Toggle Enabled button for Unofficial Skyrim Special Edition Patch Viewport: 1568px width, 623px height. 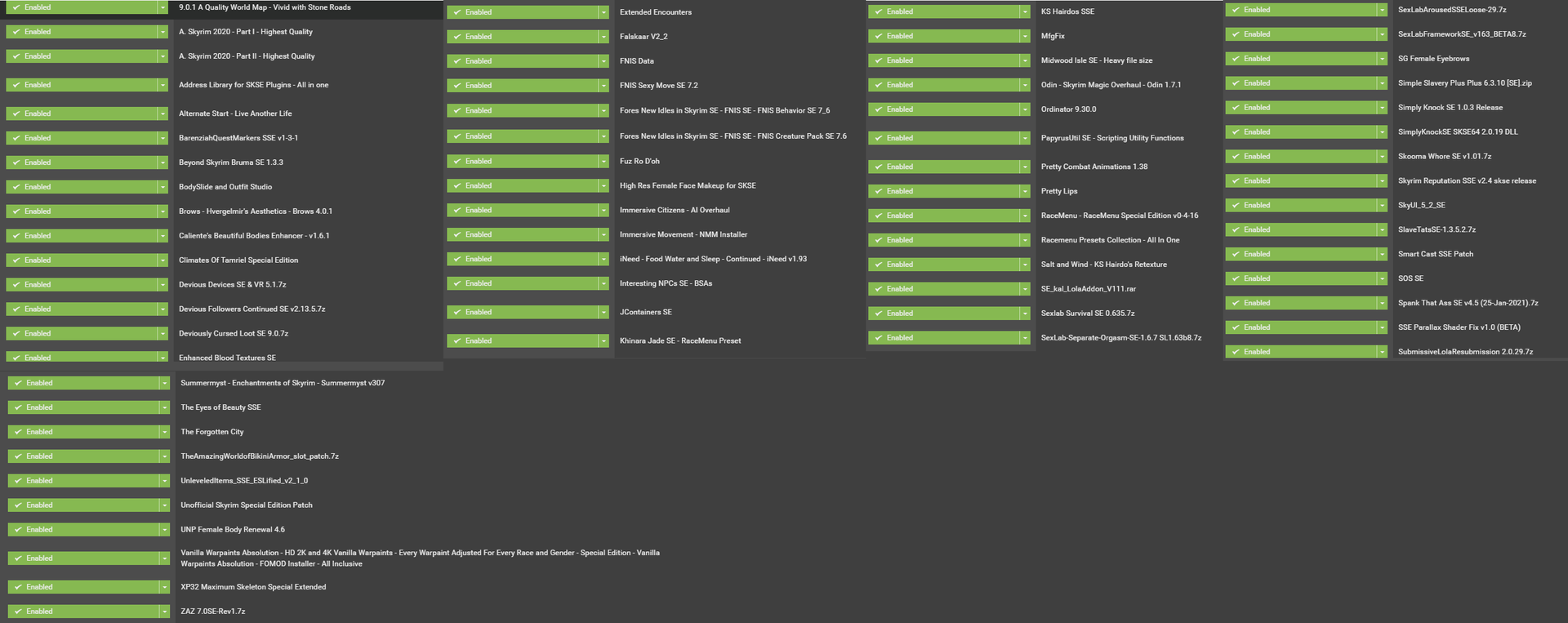pyautogui.click(x=83, y=505)
